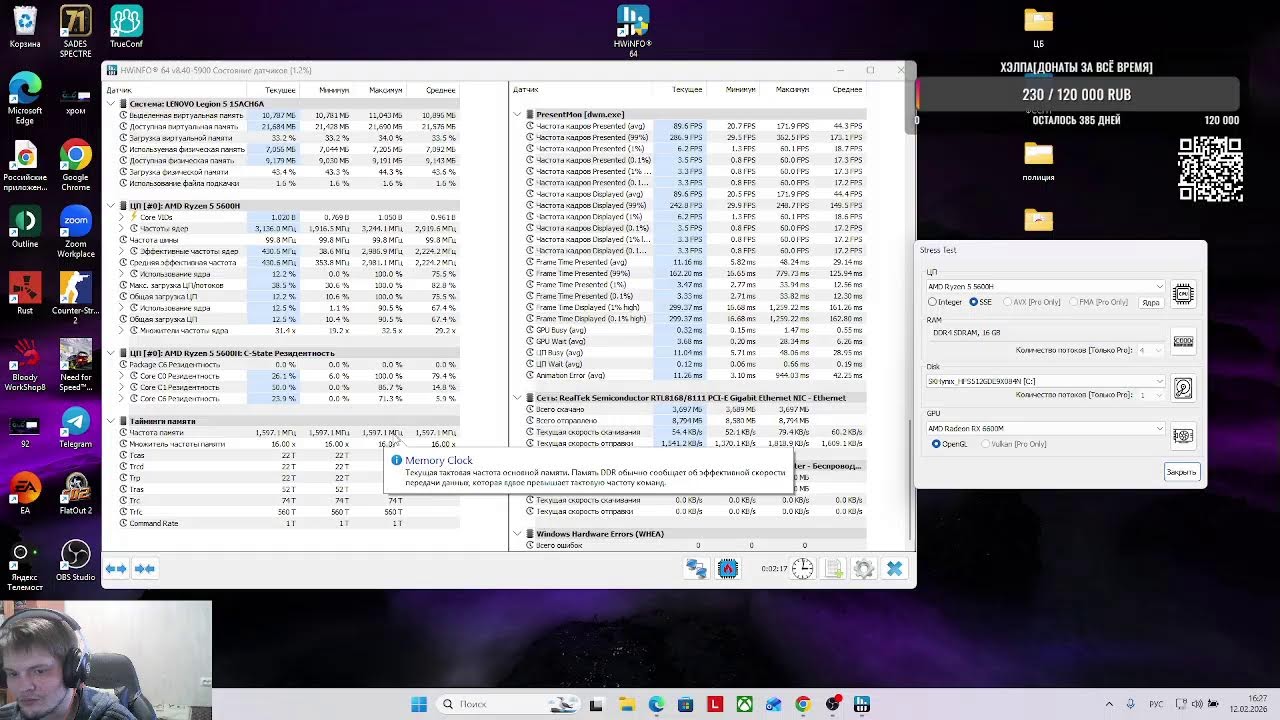
Task: Open the stress test flame icon
Action: point(727,569)
